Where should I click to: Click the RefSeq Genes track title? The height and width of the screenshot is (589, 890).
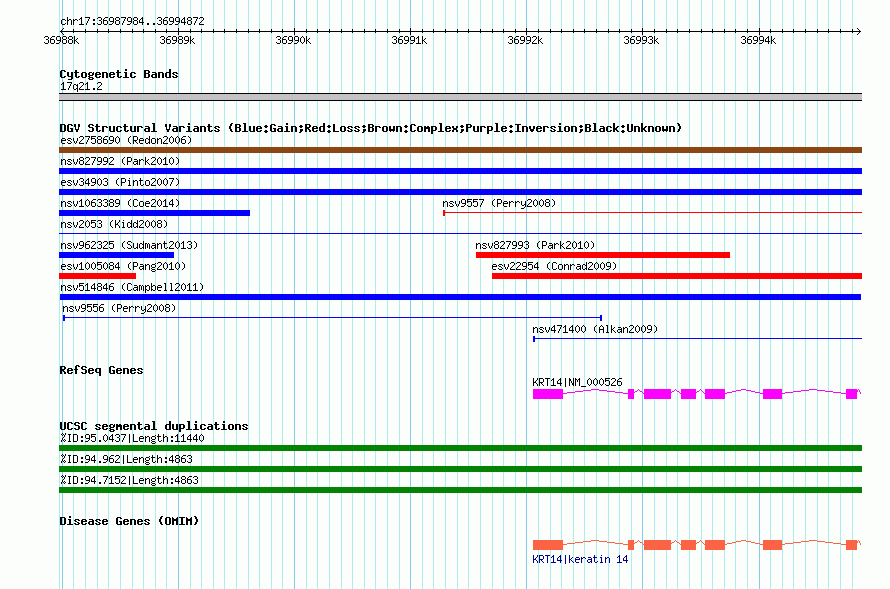(101, 370)
